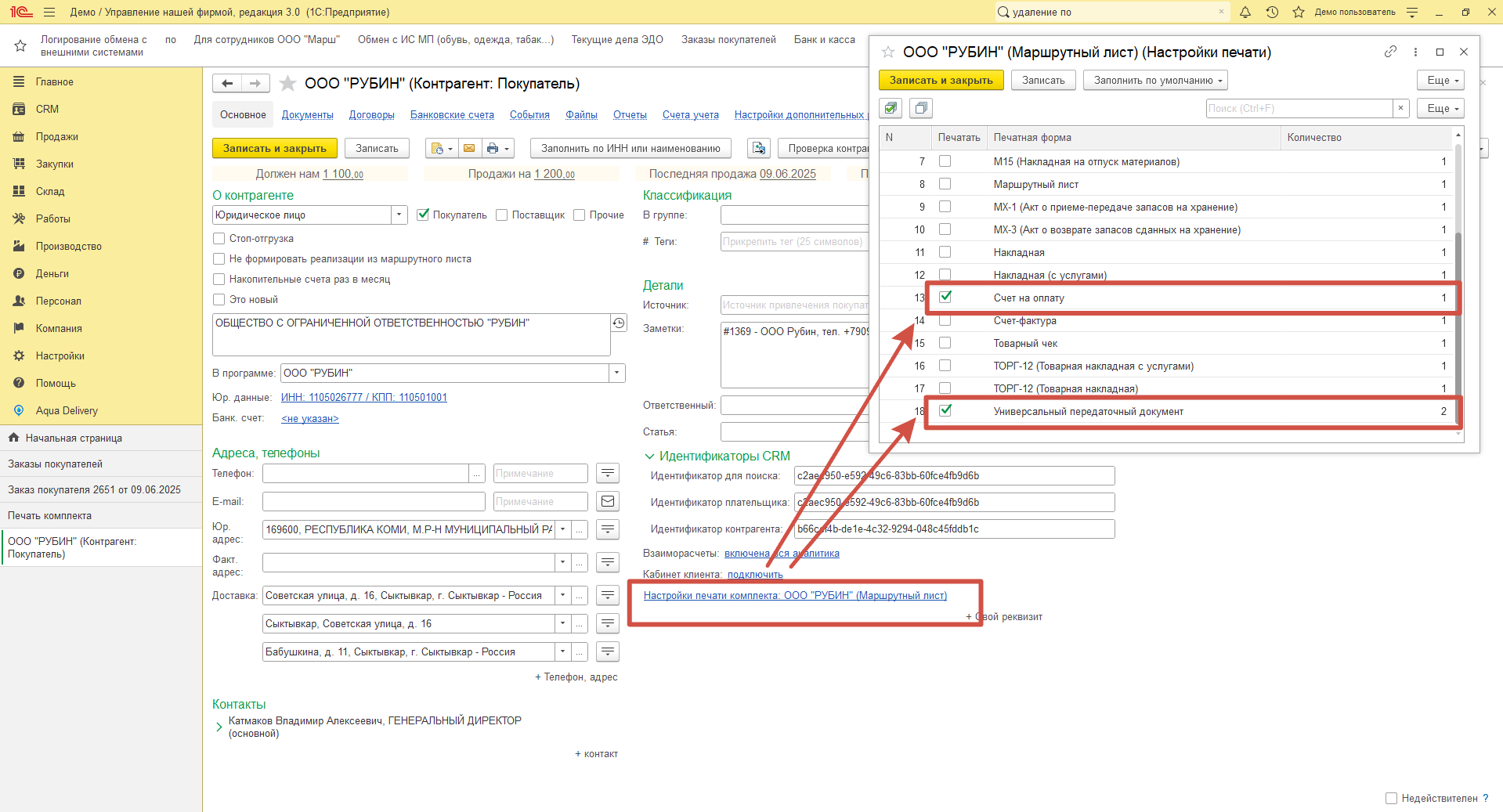Screen dimensions: 1503x812
Task: Open Юр. адрес dropdown arrow
Action: [562, 529]
